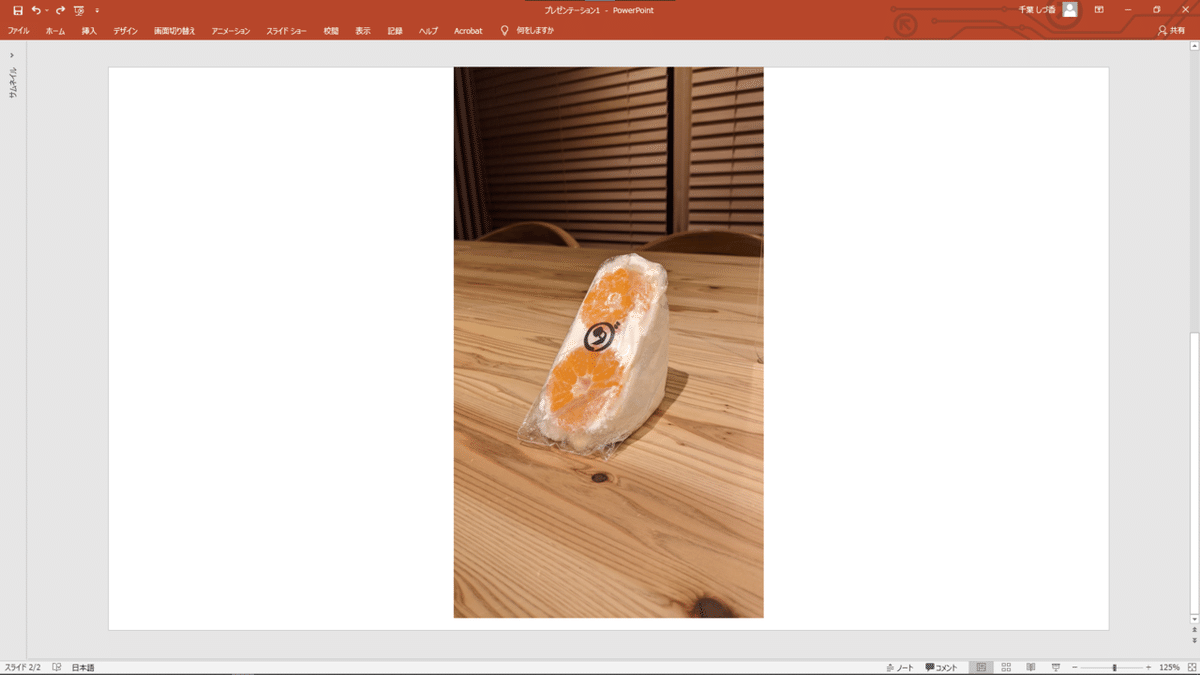Click the zoom slider handle
This screenshot has height=675, width=1200.
point(1115,667)
